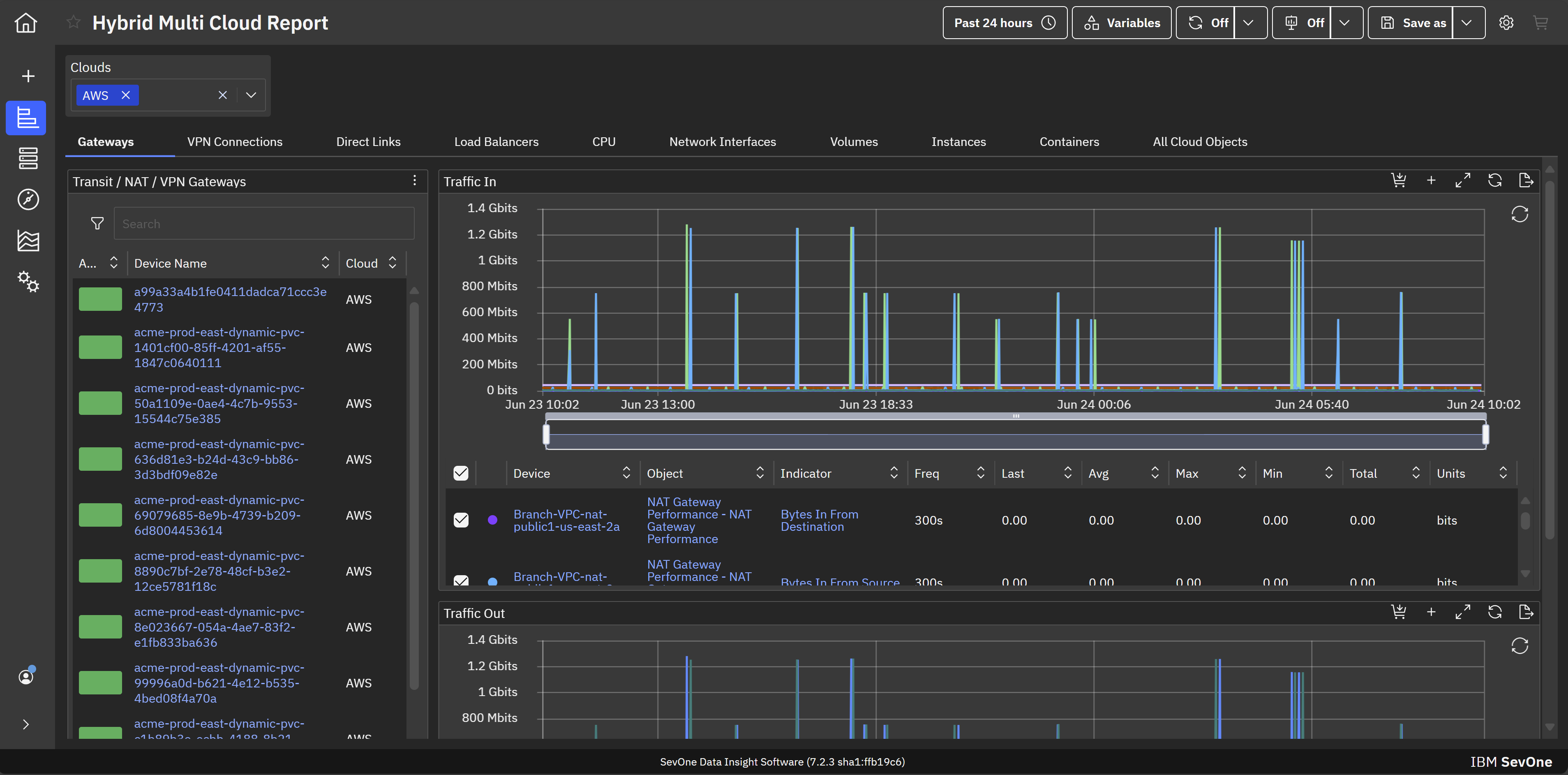Switch to VPN Connections tab
This screenshot has width=1568, height=775.
coord(234,142)
